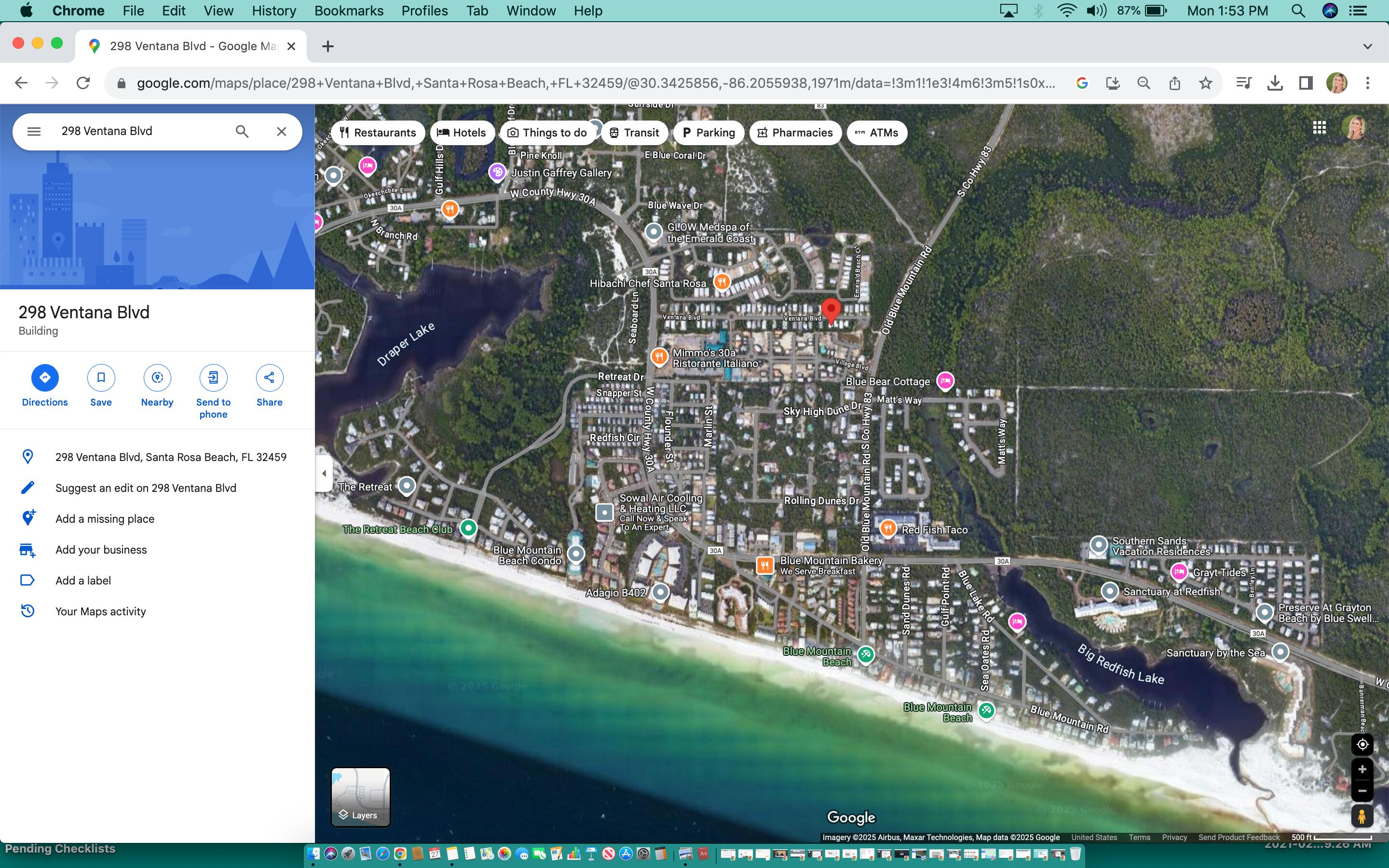Clear the 298 Ventana Blvd search
The width and height of the screenshot is (1389, 868).
(281, 132)
